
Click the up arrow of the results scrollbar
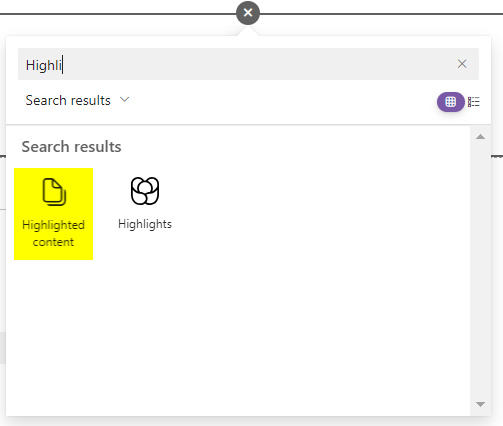point(480,137)
